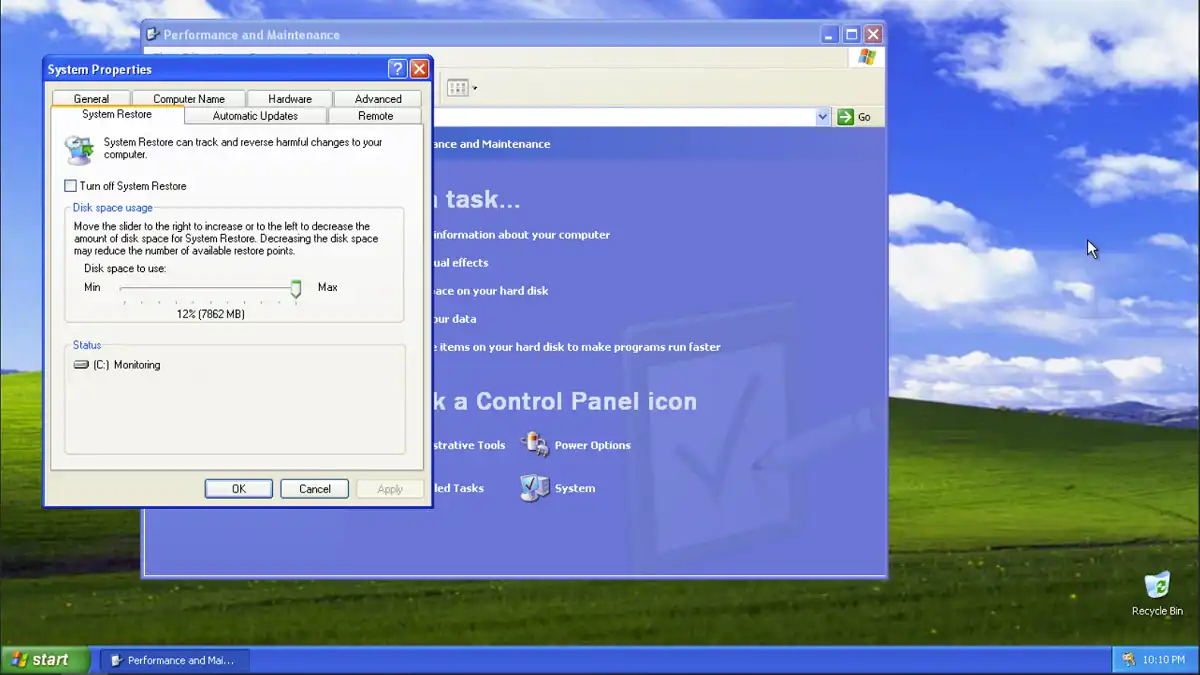Viewport: 1200px width, 675px height.
Task: Open the Views button dropdown arrow
Action: [475, 88]
